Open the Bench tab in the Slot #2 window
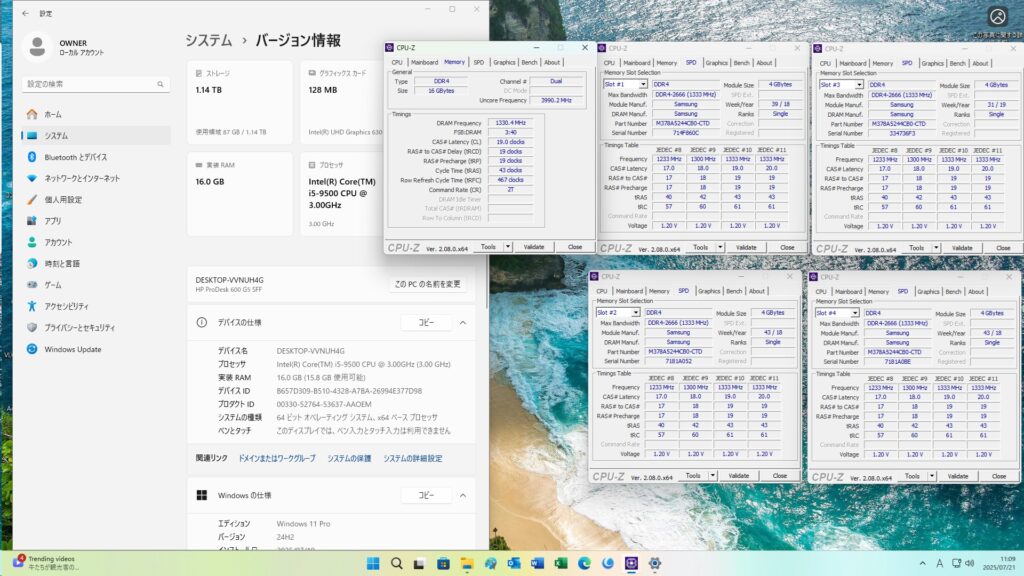 point(734,291)
